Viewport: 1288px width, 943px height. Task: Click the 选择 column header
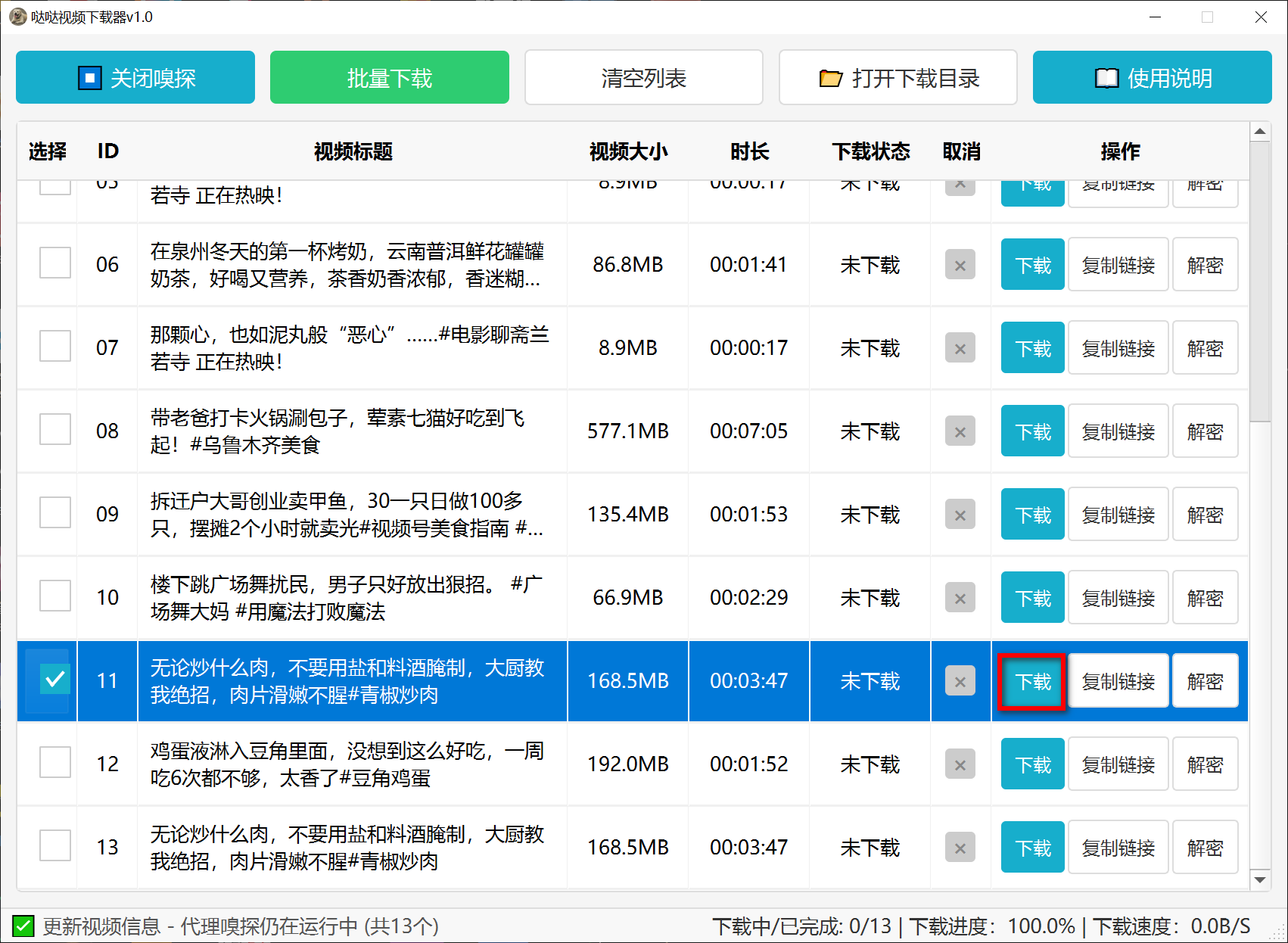(48, 151)
